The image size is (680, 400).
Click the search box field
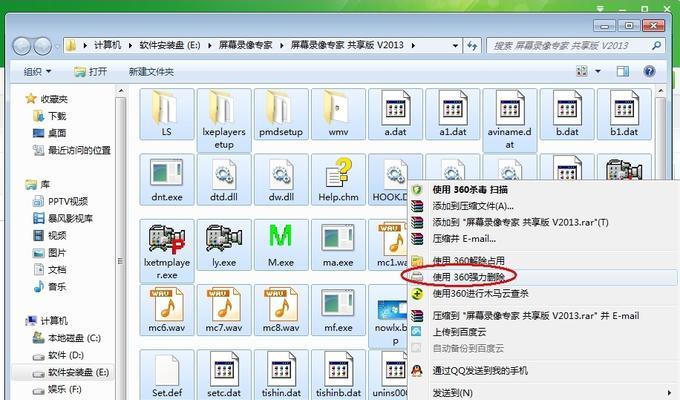576,46
